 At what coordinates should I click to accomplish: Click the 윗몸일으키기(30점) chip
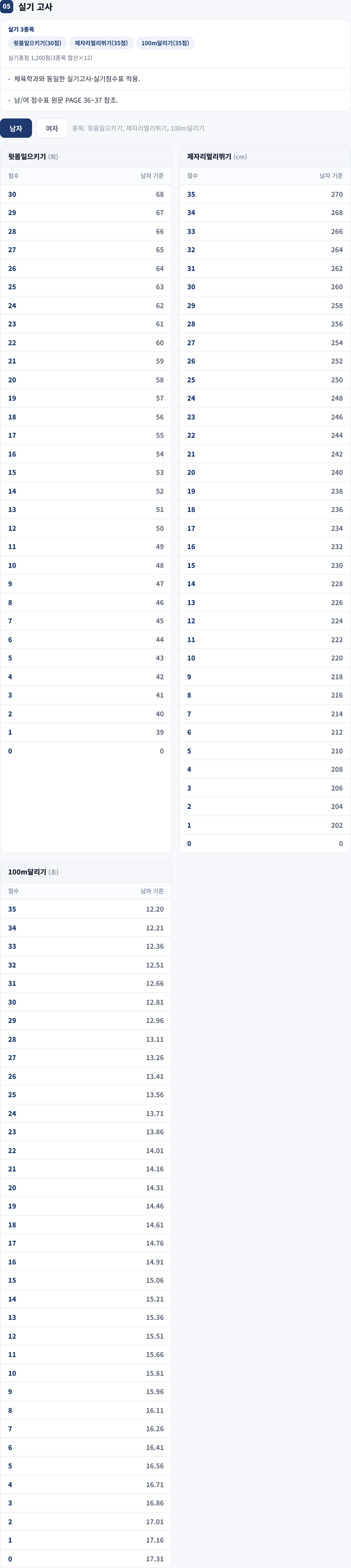37,43
